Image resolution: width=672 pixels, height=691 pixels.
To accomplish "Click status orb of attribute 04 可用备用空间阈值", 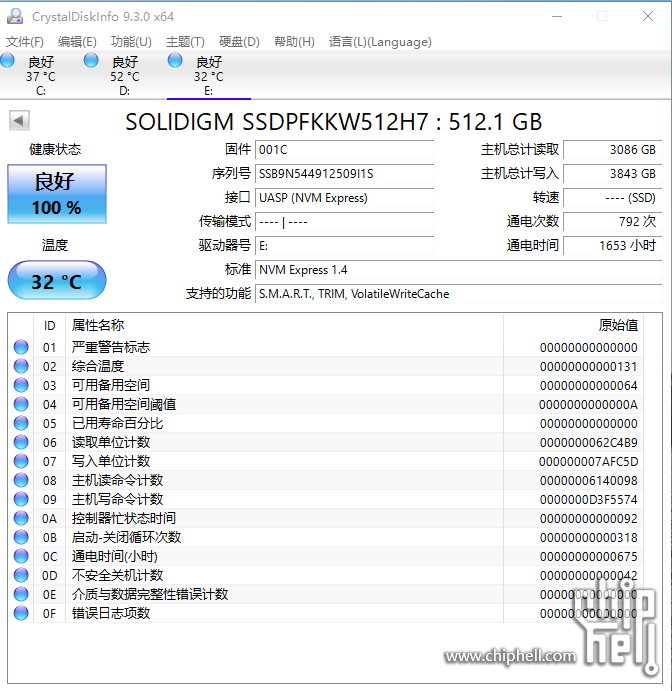I will coord(21,404).
